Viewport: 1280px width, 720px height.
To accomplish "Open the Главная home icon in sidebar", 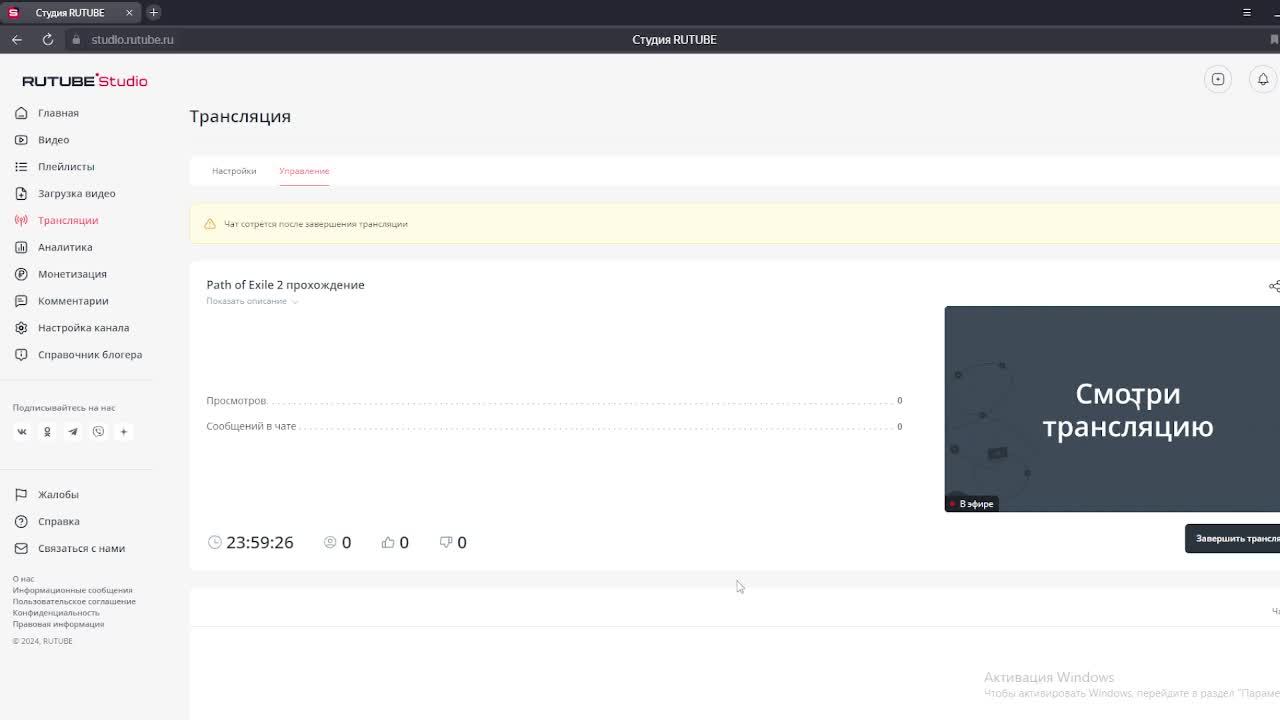I will coord(21,113).
